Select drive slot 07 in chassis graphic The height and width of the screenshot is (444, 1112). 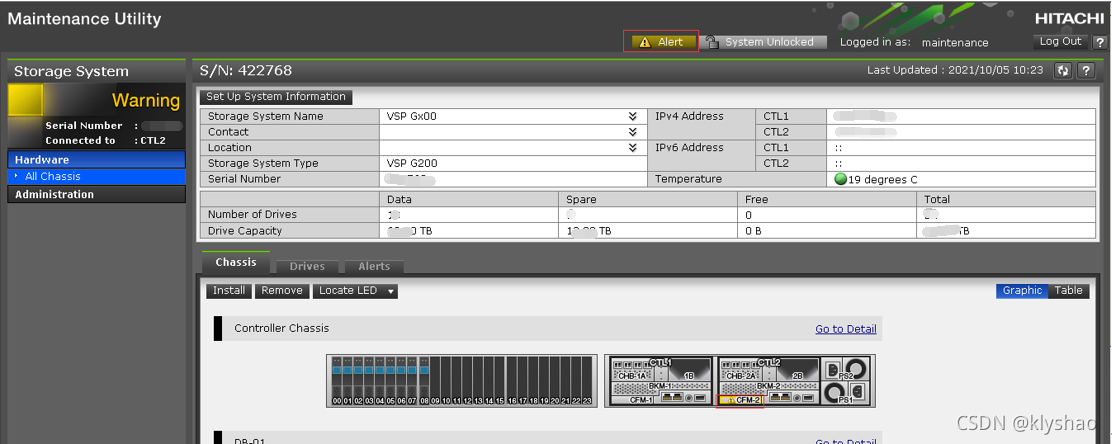(x=412, y=382)
